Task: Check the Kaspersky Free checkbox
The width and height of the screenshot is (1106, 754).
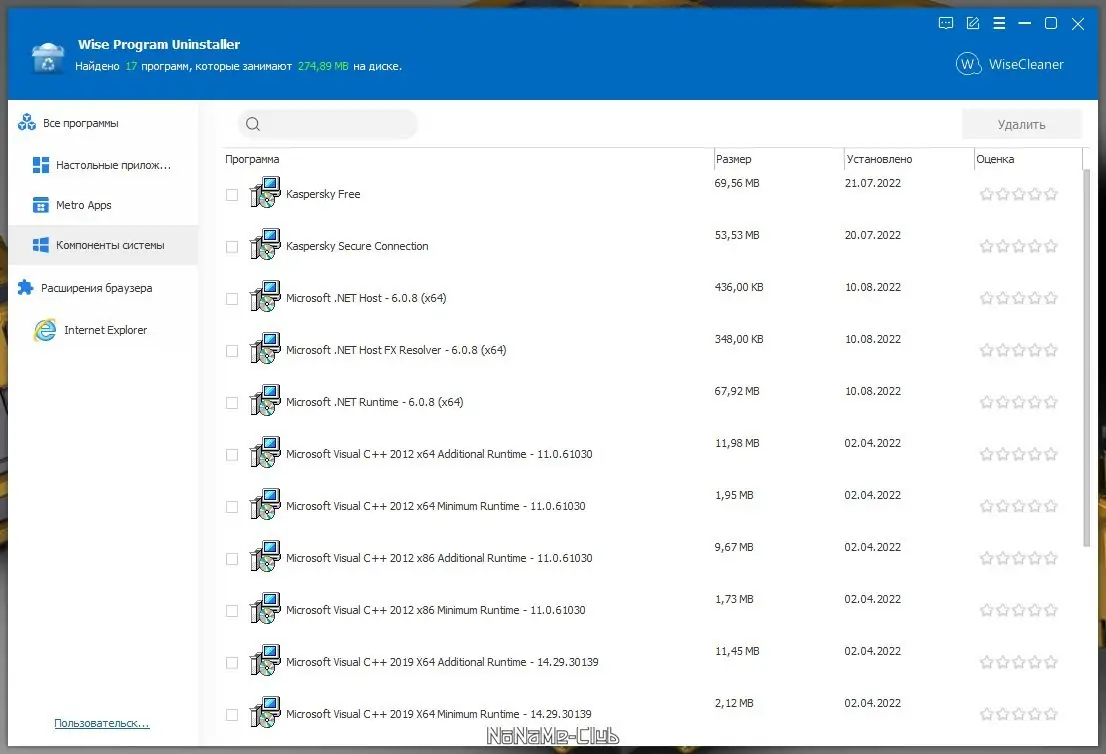Action: pos(231,195)
